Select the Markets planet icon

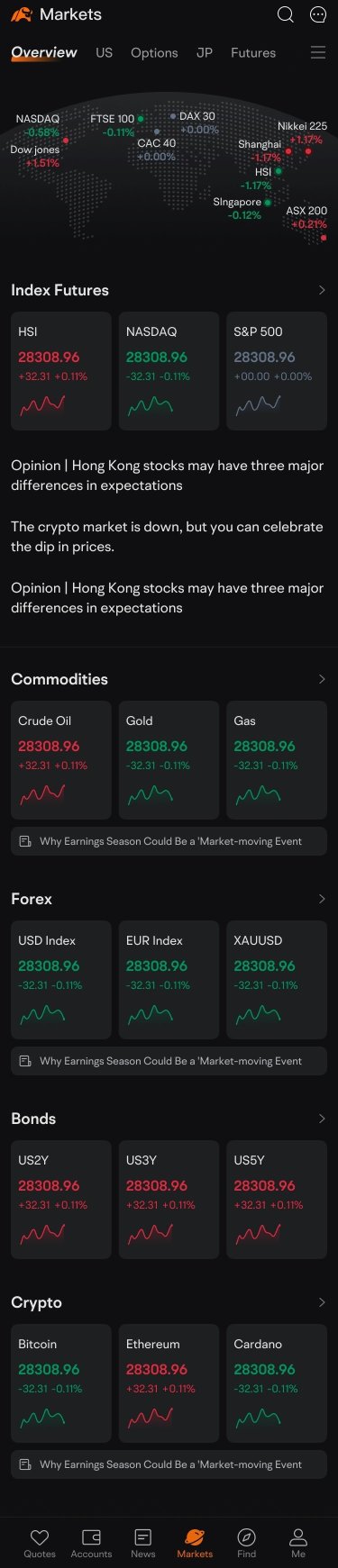195,1536
